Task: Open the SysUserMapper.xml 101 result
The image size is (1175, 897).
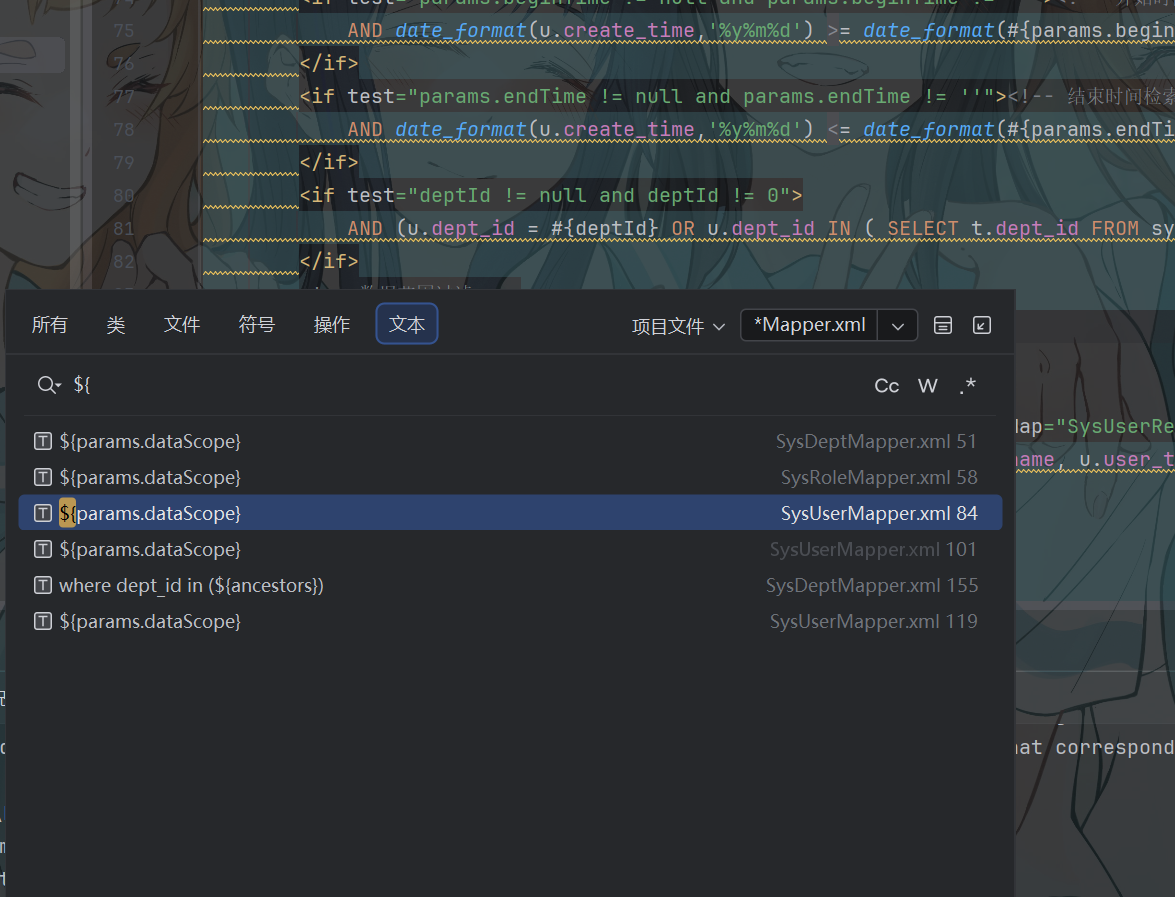Action: click(510, 549)
